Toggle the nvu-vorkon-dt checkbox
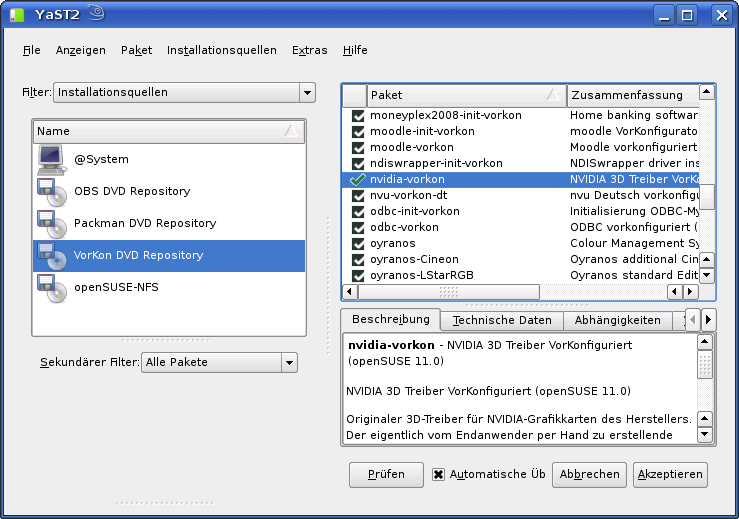The width and height of the screenshot is (739, 519). 358,196
